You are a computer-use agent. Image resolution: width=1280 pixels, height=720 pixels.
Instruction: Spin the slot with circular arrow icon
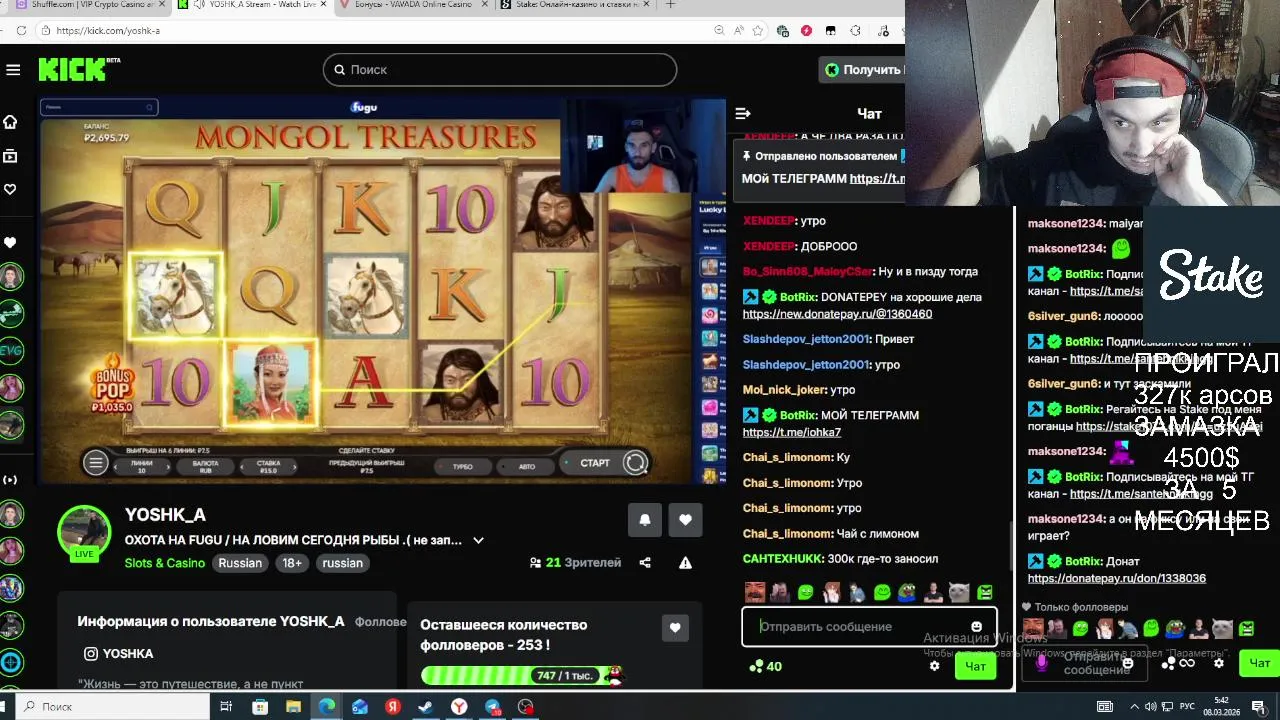pos(635,463)
